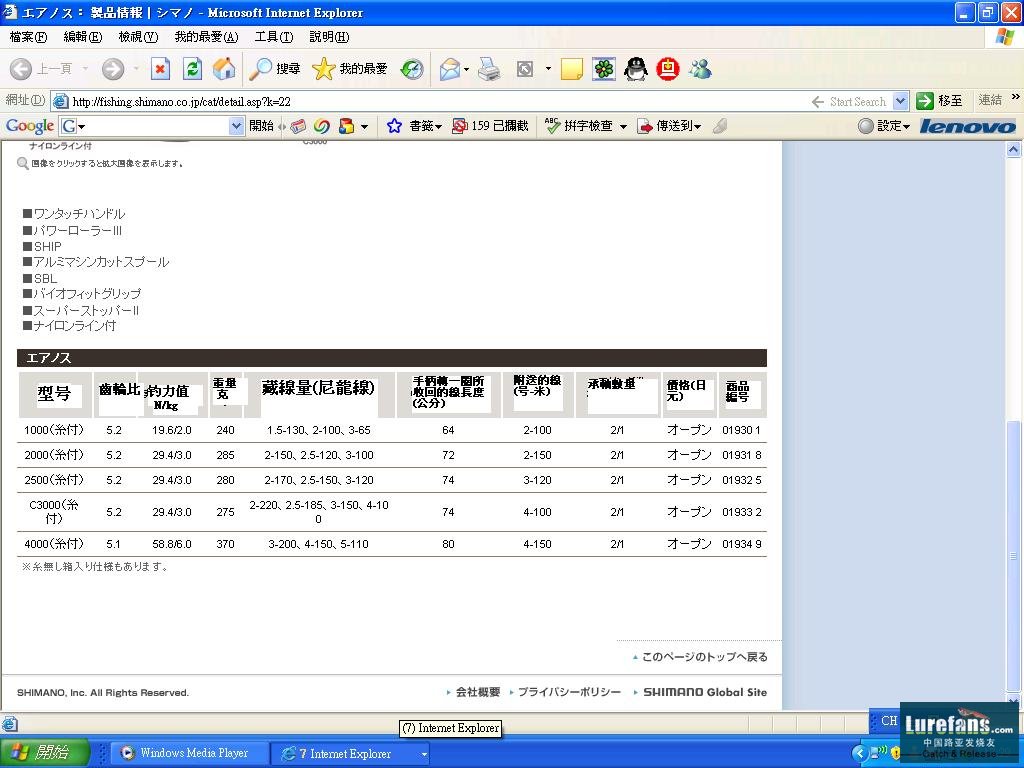Open the 檢視 (View) menu
Viewport: 1024px width, 768px height.
138,37
